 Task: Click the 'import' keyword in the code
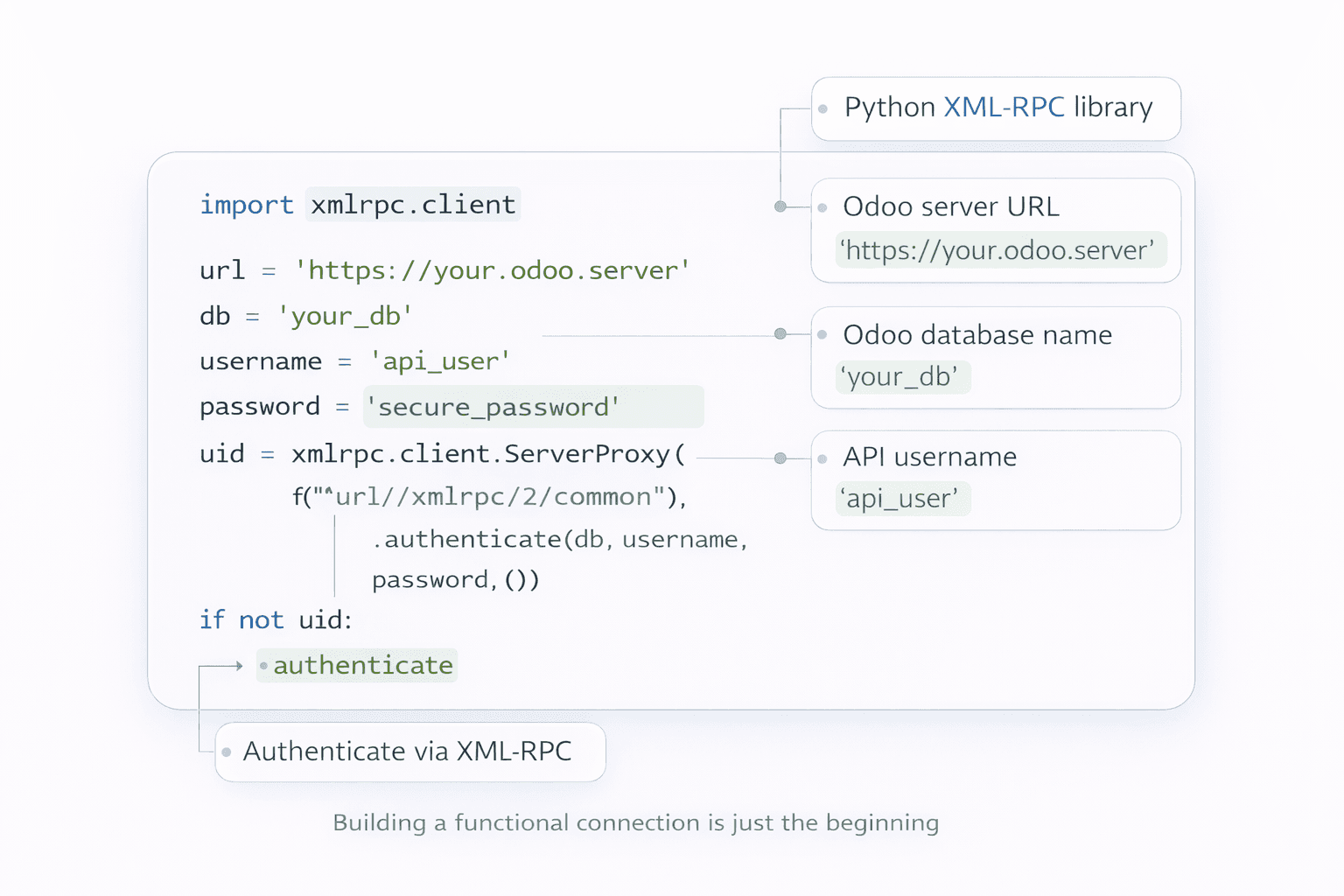point(246,205)
